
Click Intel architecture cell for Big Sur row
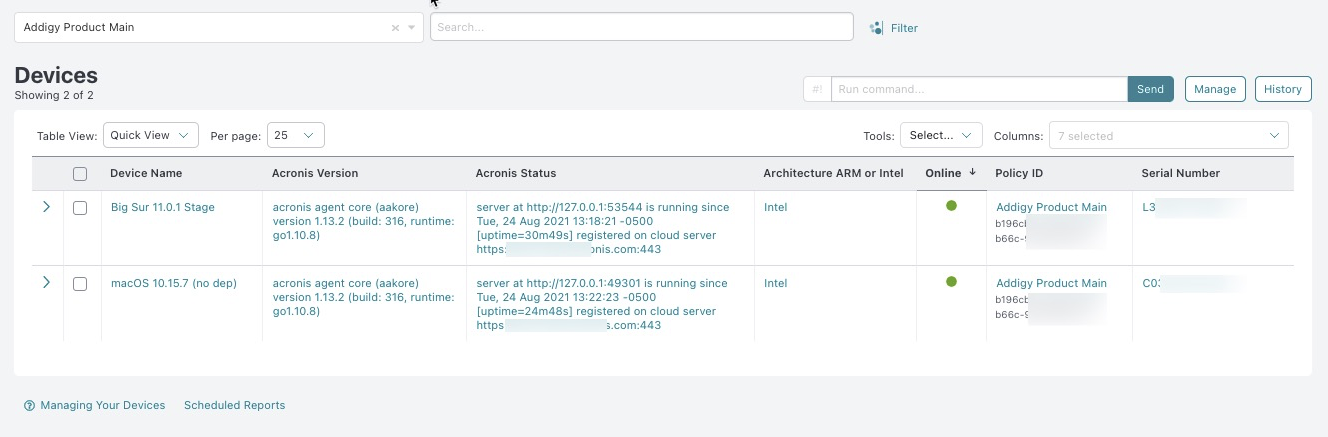775,207
